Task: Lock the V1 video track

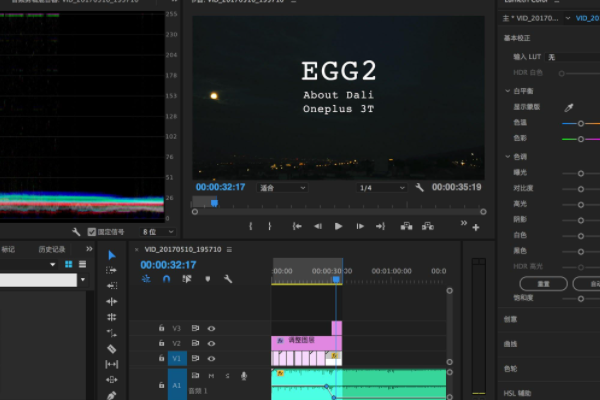Action: click(160, 358)
